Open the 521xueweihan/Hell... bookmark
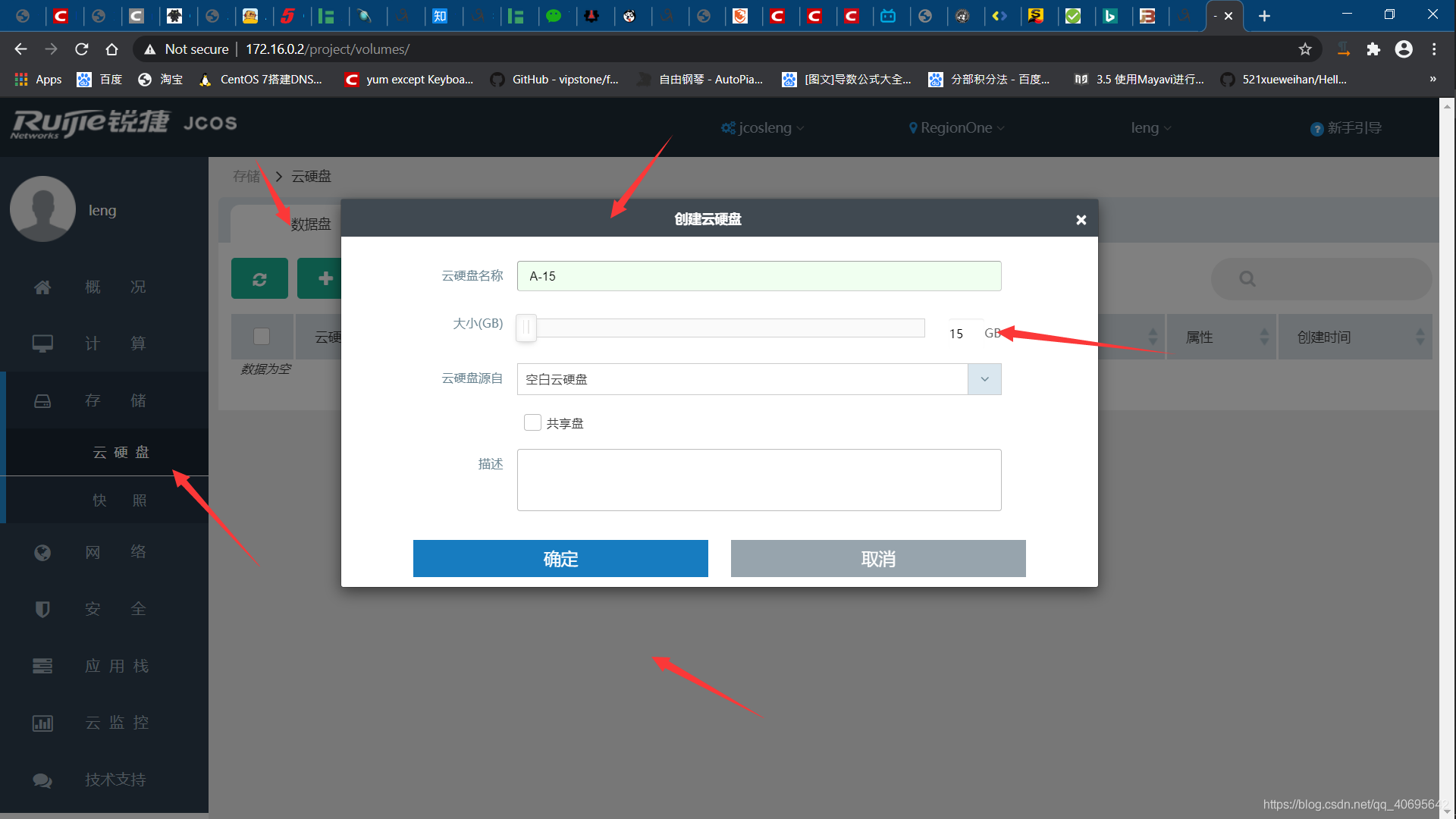Viewport: 1456px width, 819px height. pos(1284,80)
